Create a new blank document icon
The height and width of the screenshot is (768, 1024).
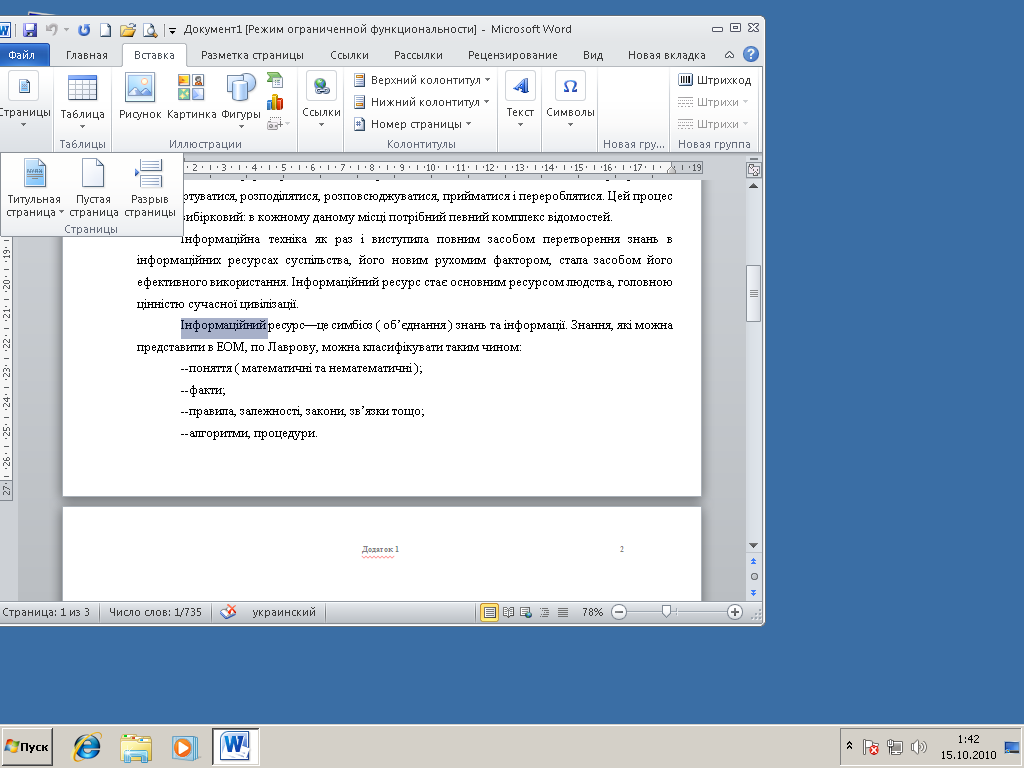click(105, 29)
